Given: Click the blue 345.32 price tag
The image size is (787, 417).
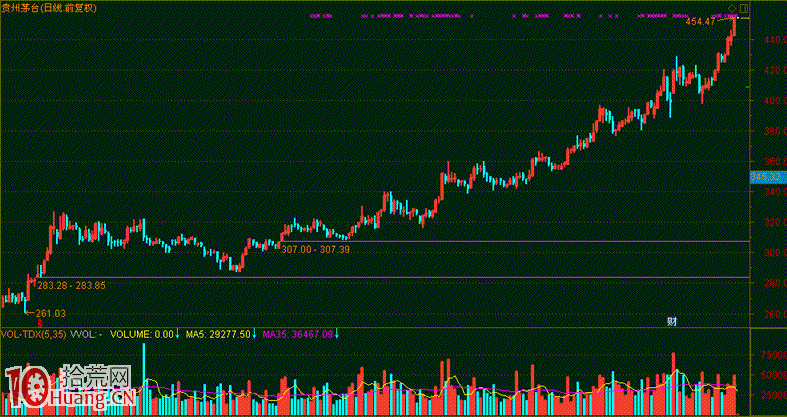Looking at the screenshot, I should [x=767, y=177].
